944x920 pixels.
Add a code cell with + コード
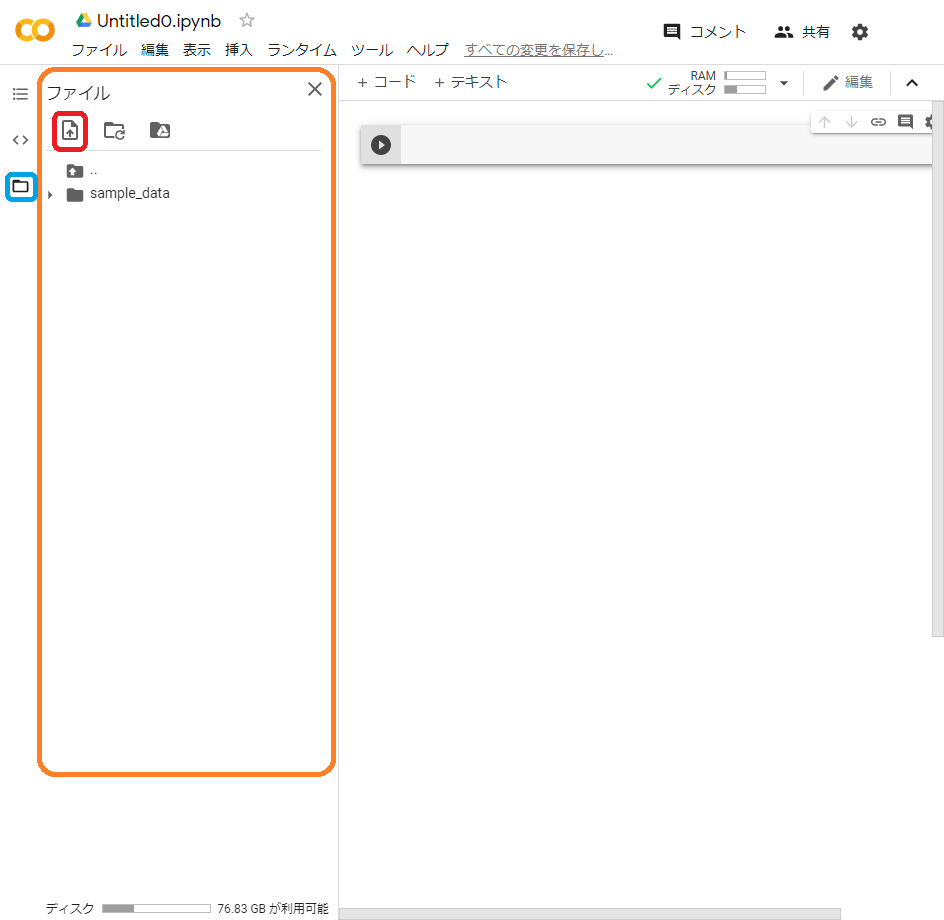click(387, 82)
